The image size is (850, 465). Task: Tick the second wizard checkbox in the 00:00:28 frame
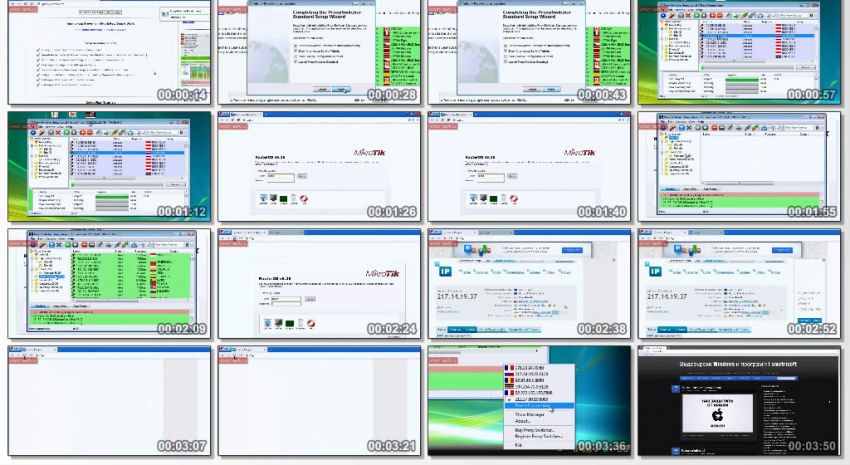297,49
